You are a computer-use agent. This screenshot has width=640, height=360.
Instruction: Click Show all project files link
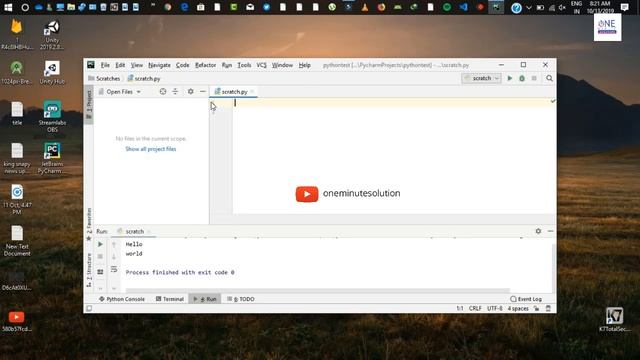point(151,149)
